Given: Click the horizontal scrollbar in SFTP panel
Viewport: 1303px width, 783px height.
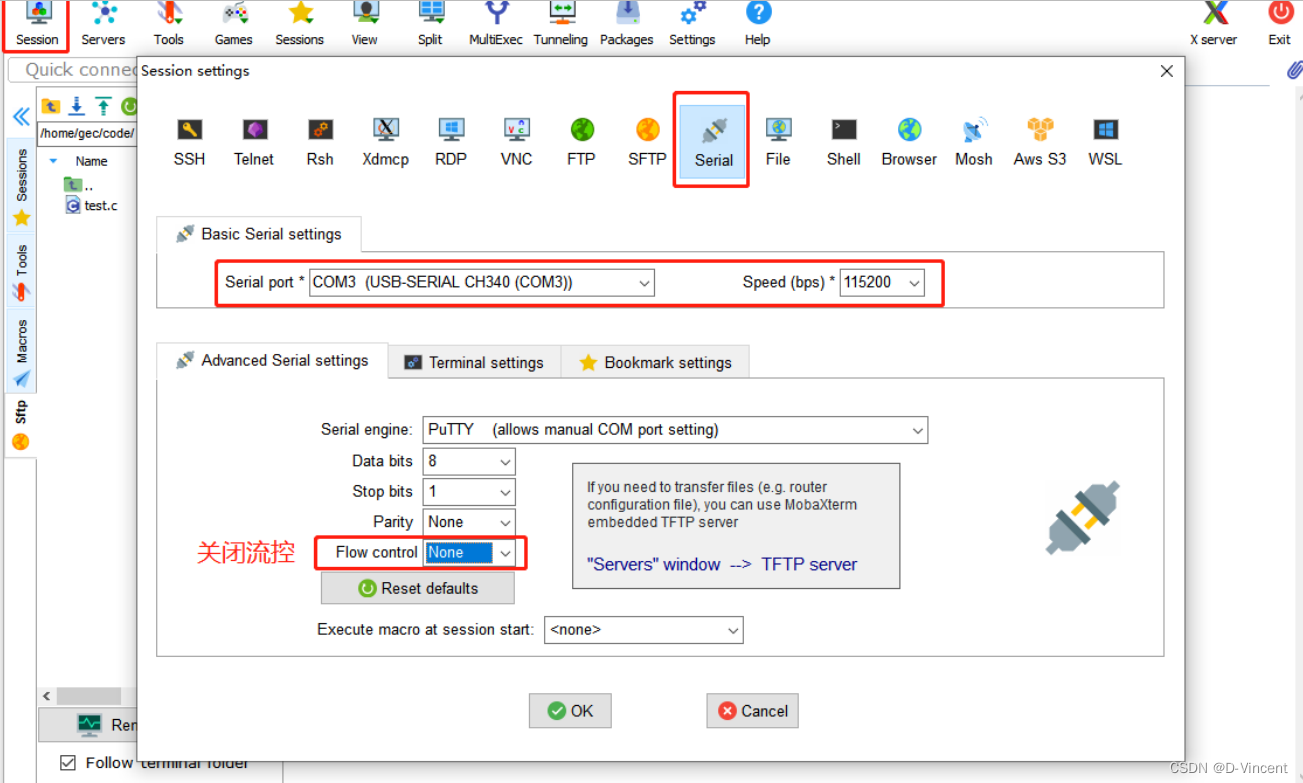Looking at the screenshot, I should coord(88,696).
